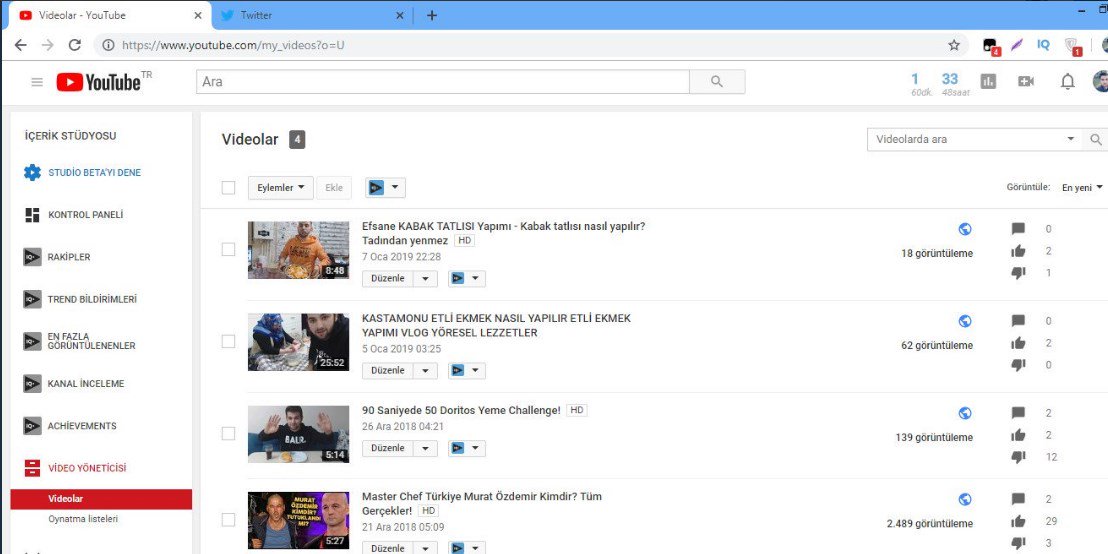
Task: Open the Eylemler actions dropdown
Action: coord(281,187)
